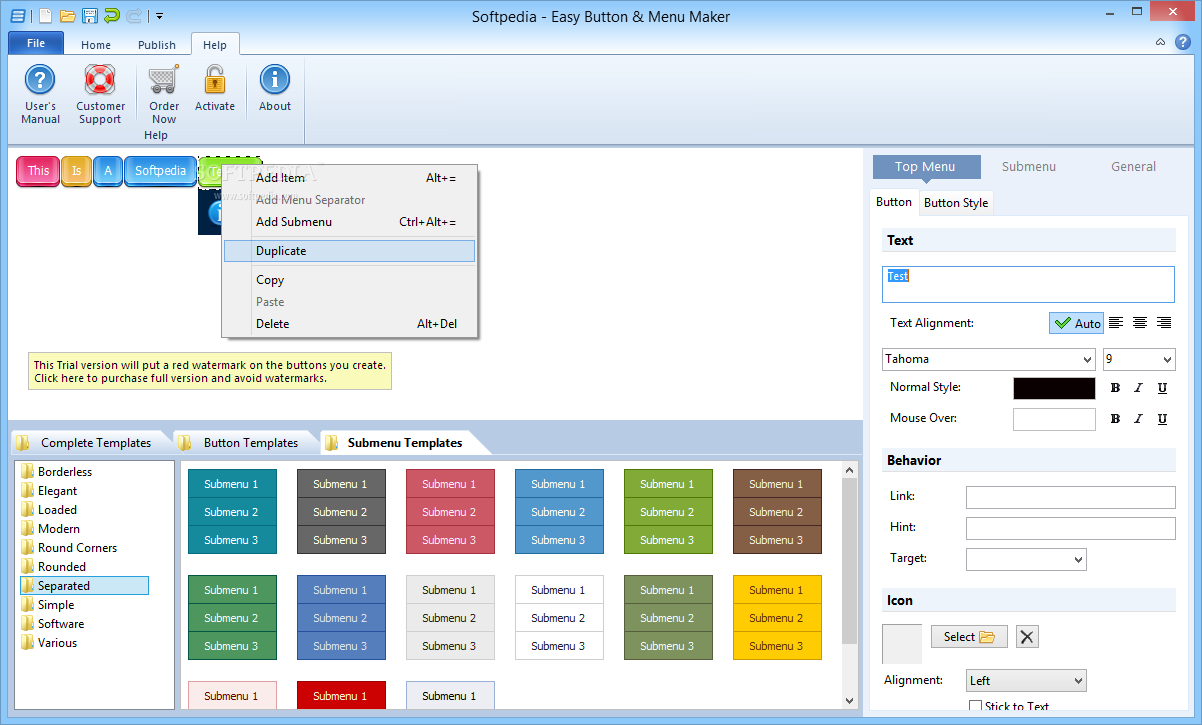1202x725 pixels.
Task: Choose Copy from the context menu
Action: pos(349,280)
